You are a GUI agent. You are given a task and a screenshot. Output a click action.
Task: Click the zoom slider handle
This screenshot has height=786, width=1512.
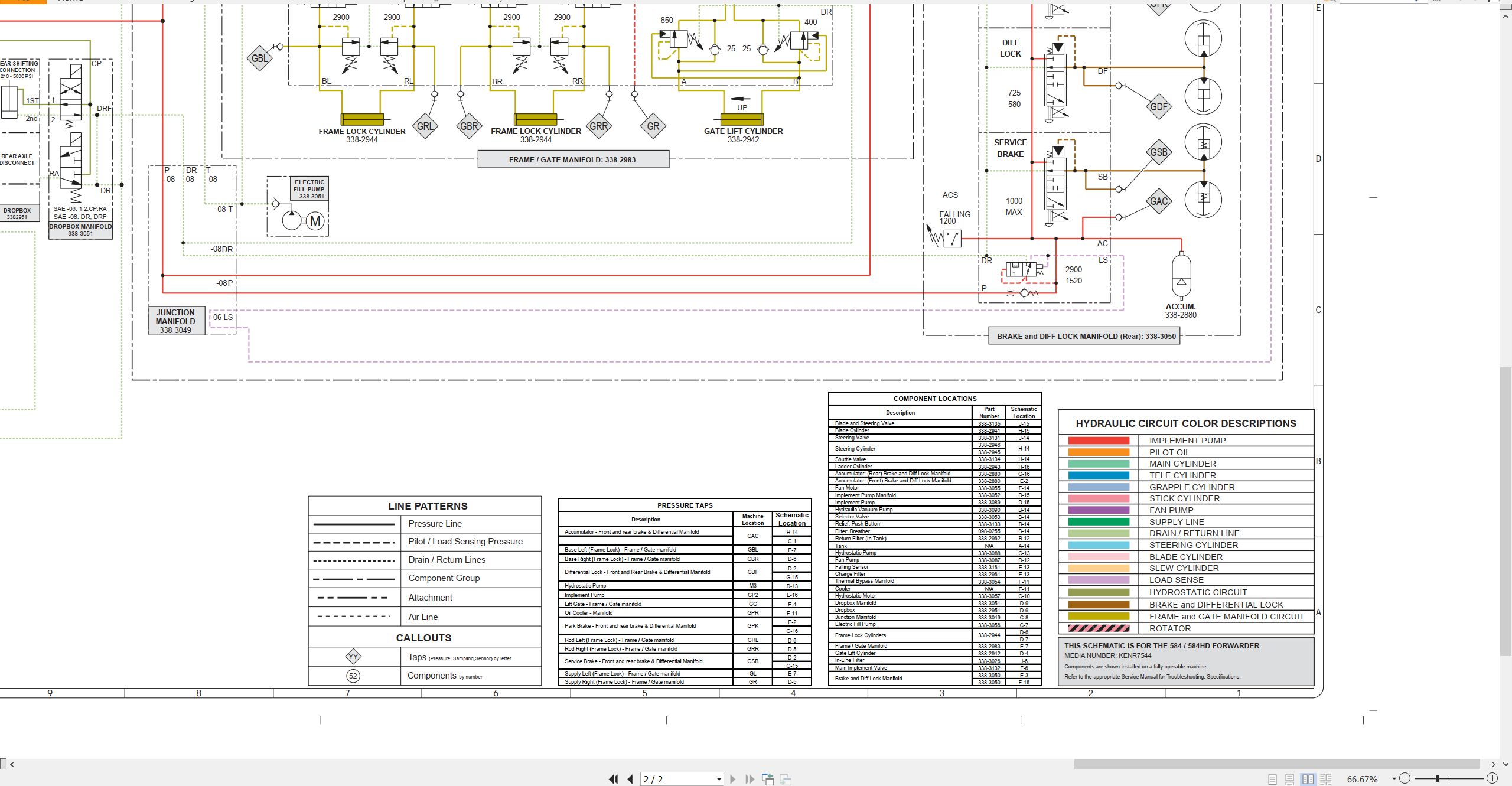click(x=1438, y=778)
